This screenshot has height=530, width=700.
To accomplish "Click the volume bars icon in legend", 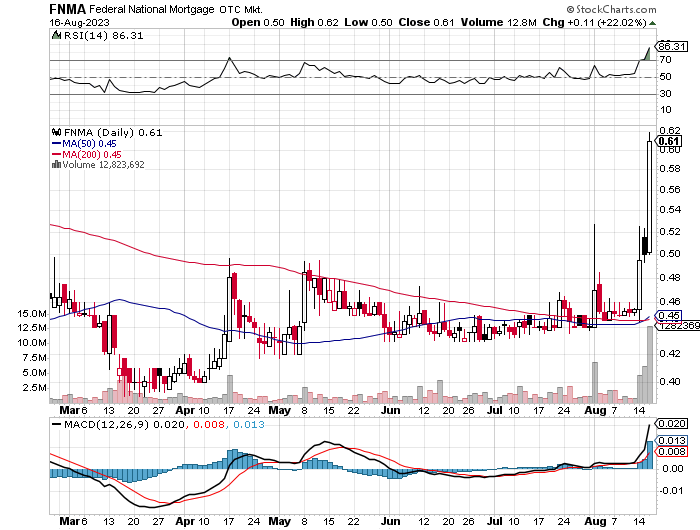I will coord(56,164).
